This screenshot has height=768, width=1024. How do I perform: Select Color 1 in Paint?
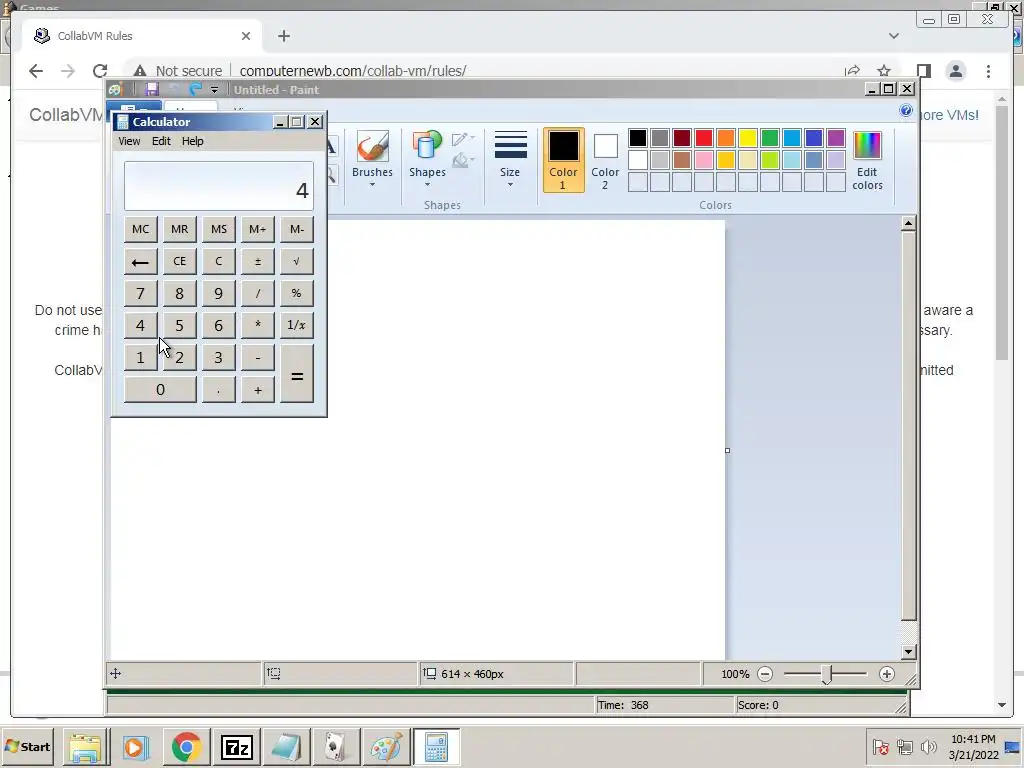(x=563, y=160)
